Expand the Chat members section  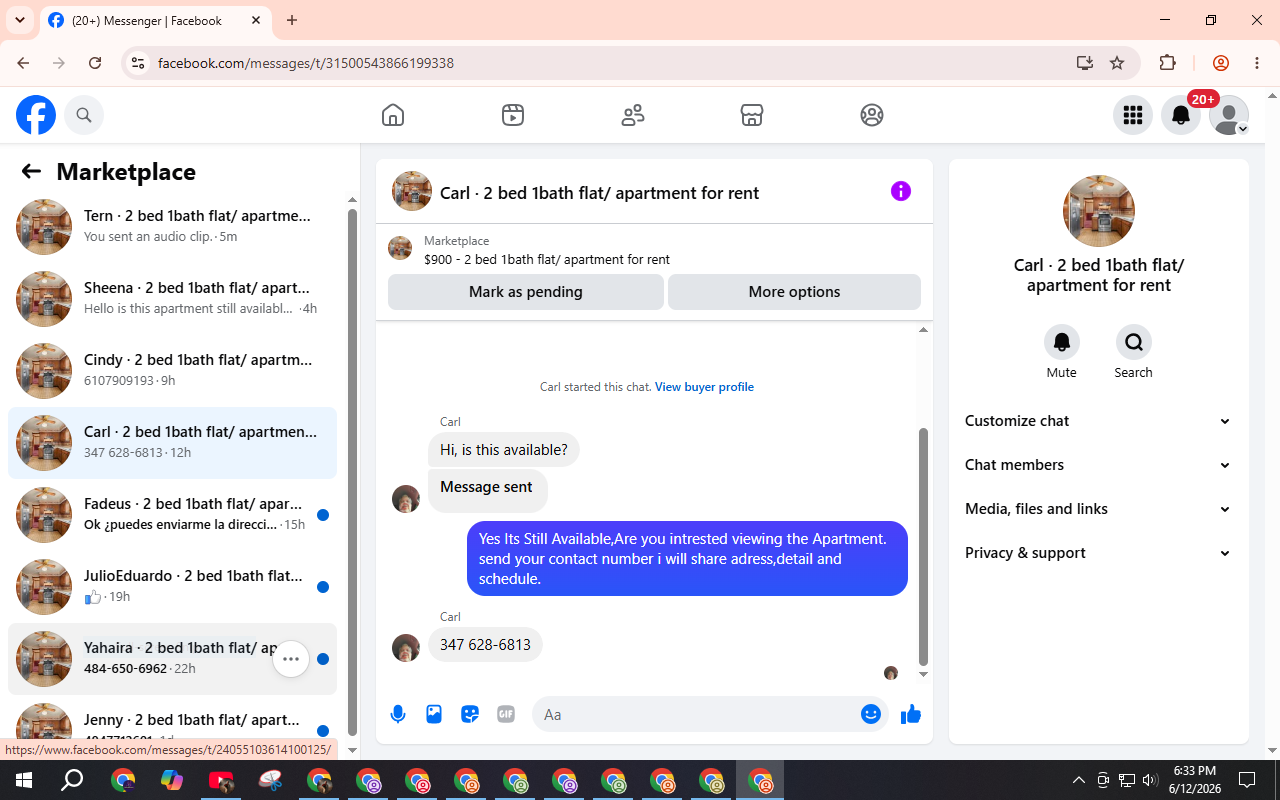coord(1099,465)
